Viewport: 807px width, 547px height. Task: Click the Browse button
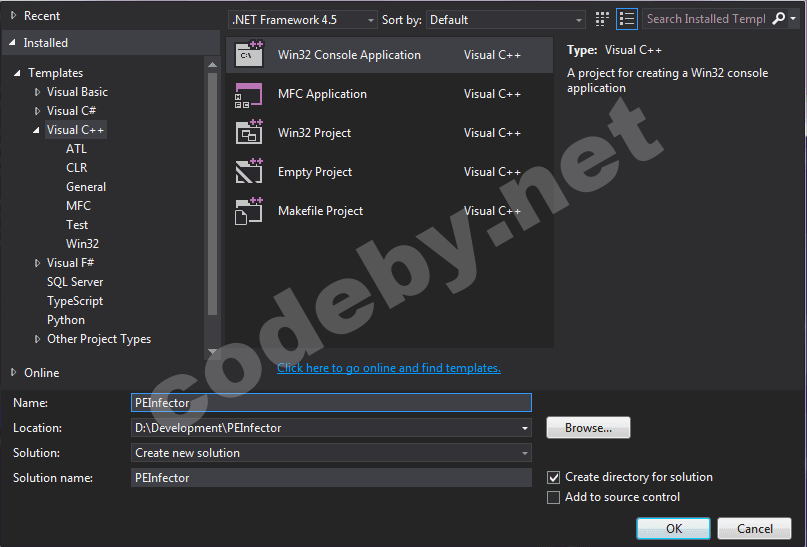pos(588,428)
